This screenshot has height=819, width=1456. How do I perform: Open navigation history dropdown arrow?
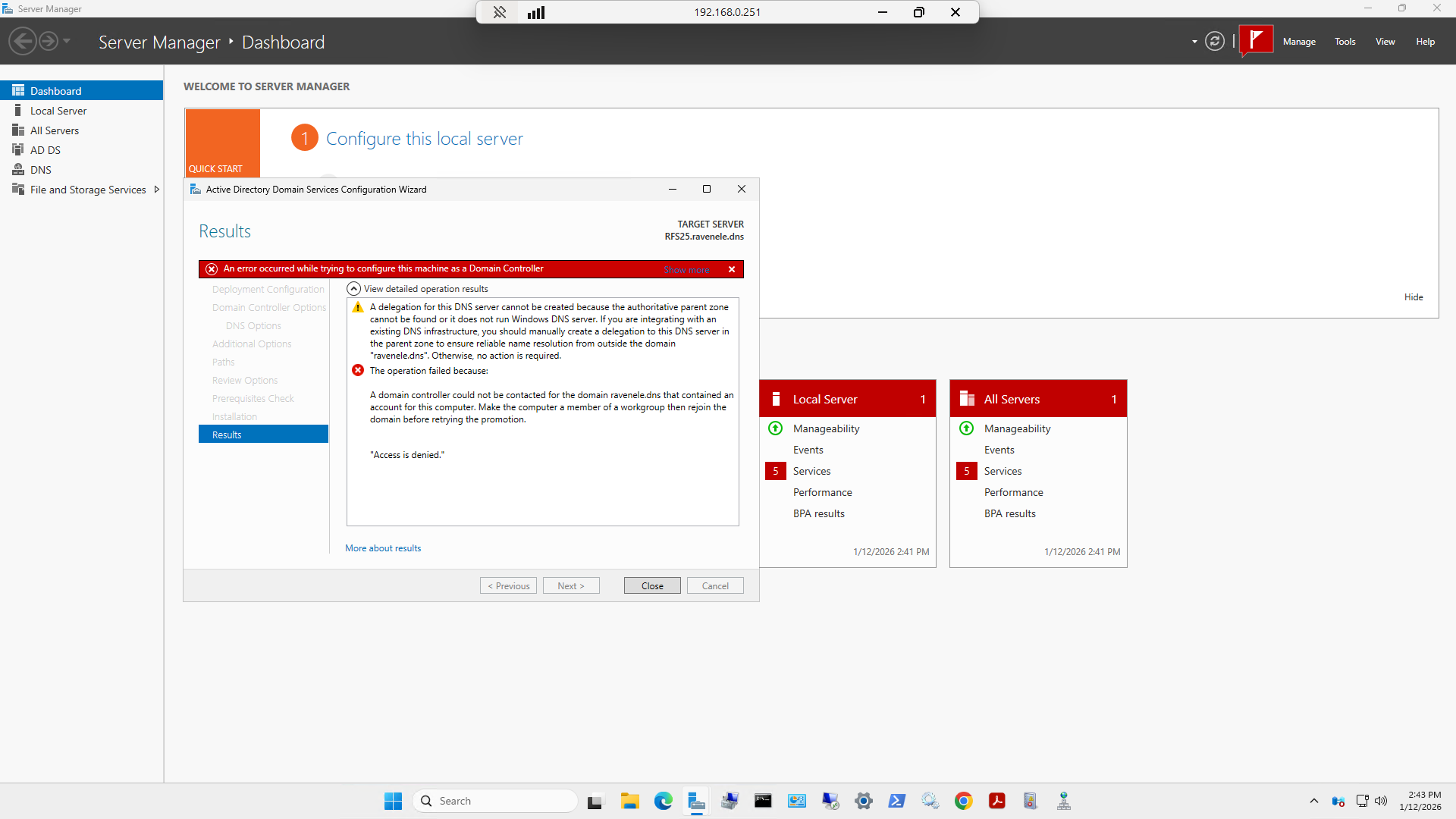pos(67,42)
